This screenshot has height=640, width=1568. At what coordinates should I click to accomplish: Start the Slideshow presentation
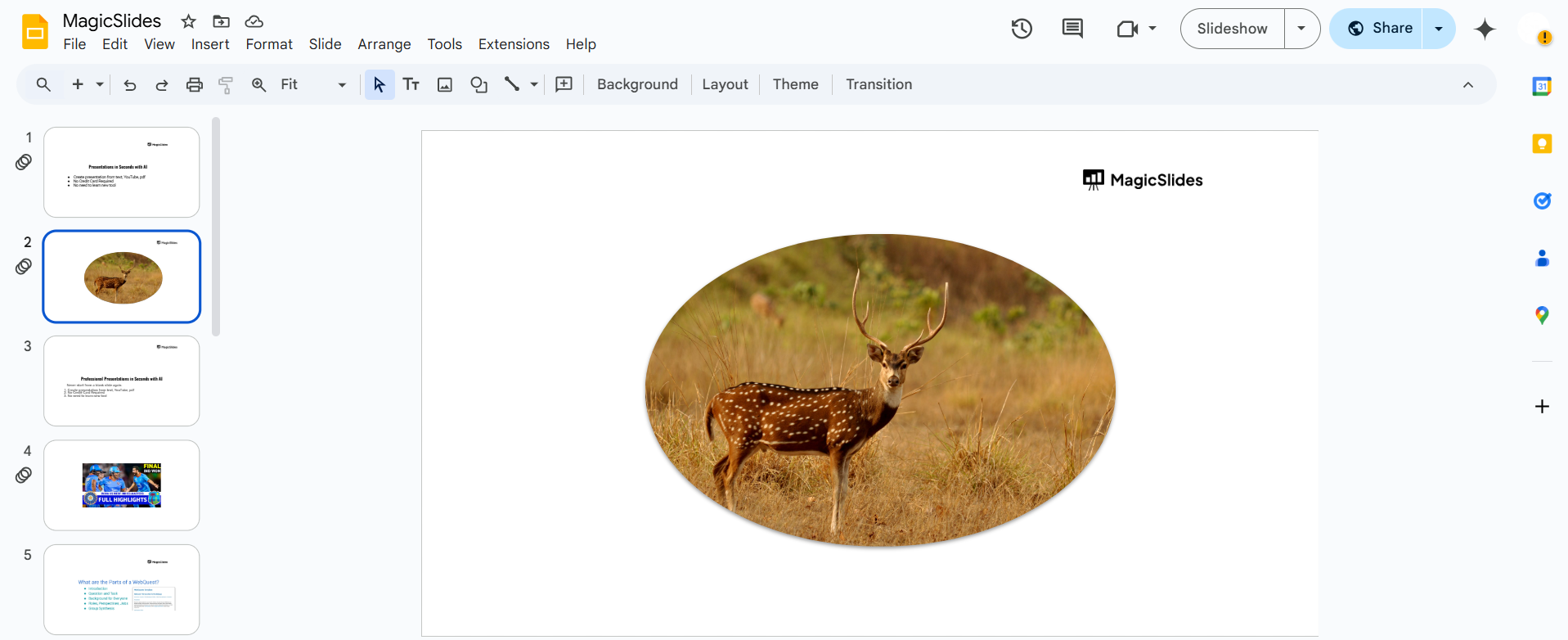tap(1232, 29)
